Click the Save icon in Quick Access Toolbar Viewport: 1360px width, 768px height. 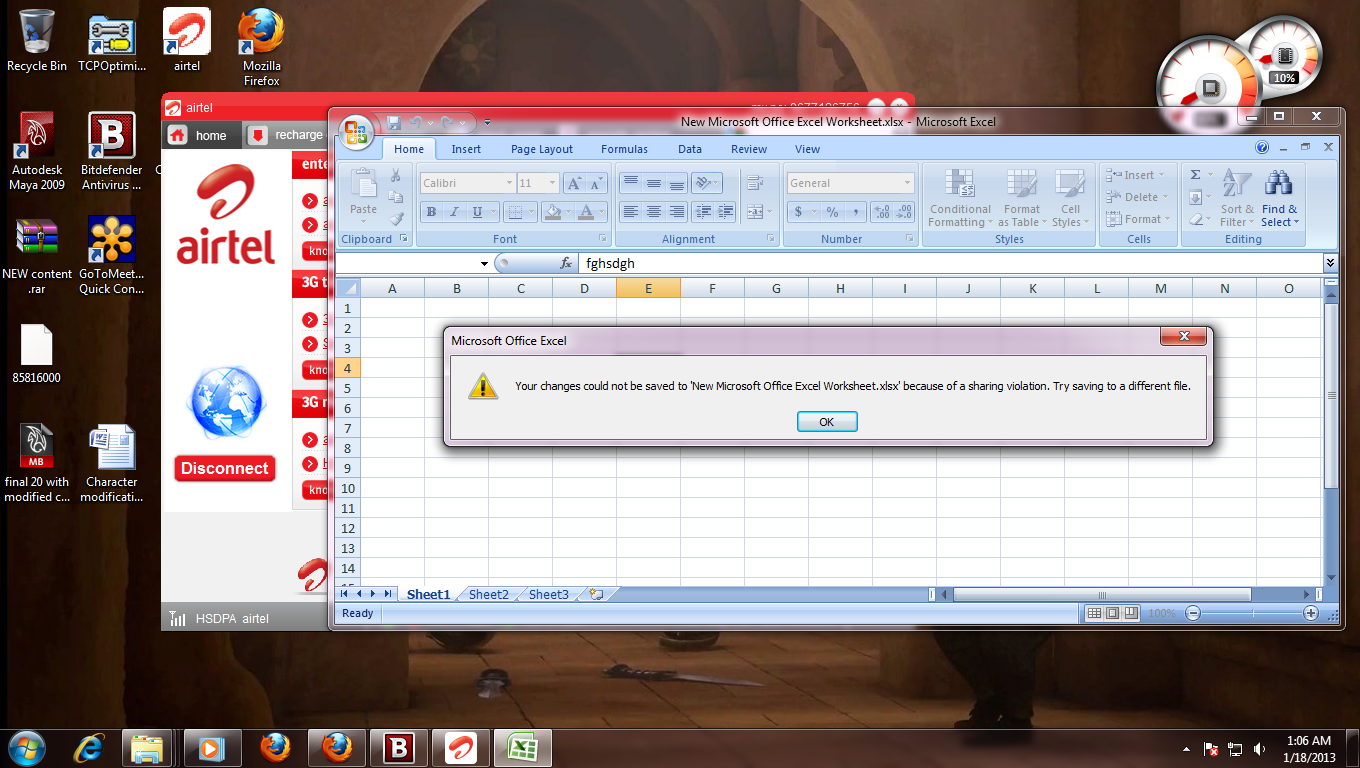pyautogui.click(x=394, y=123)
